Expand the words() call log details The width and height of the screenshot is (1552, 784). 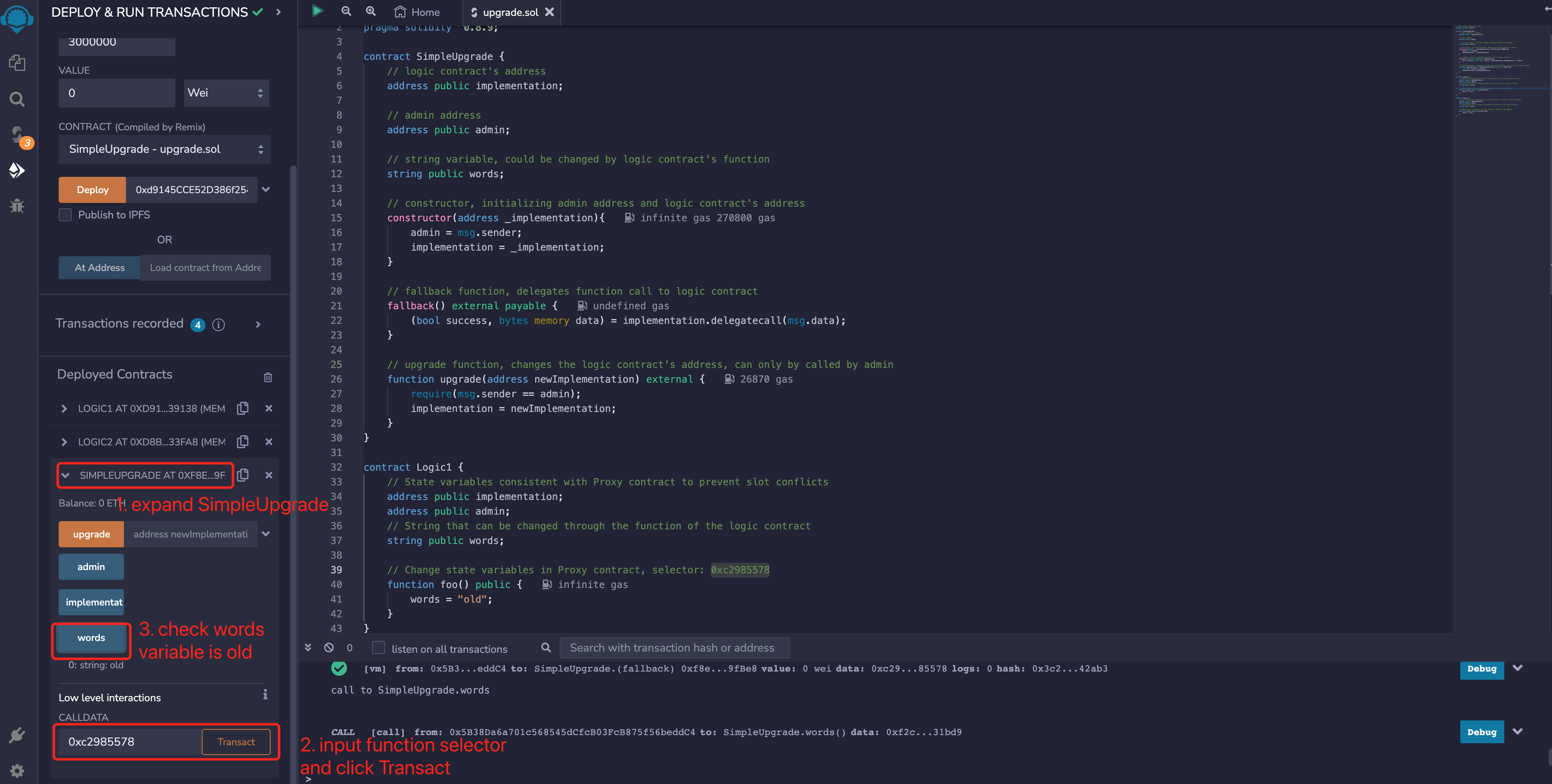pos(1518,731)
